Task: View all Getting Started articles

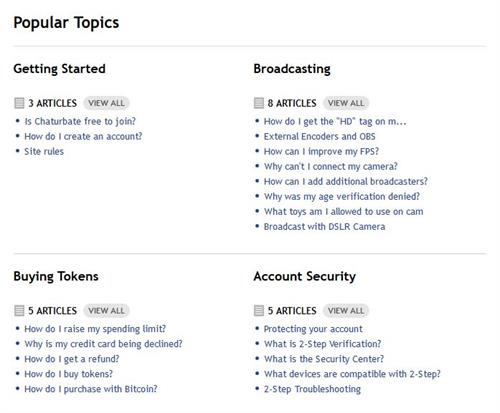Action: point(106,103)
